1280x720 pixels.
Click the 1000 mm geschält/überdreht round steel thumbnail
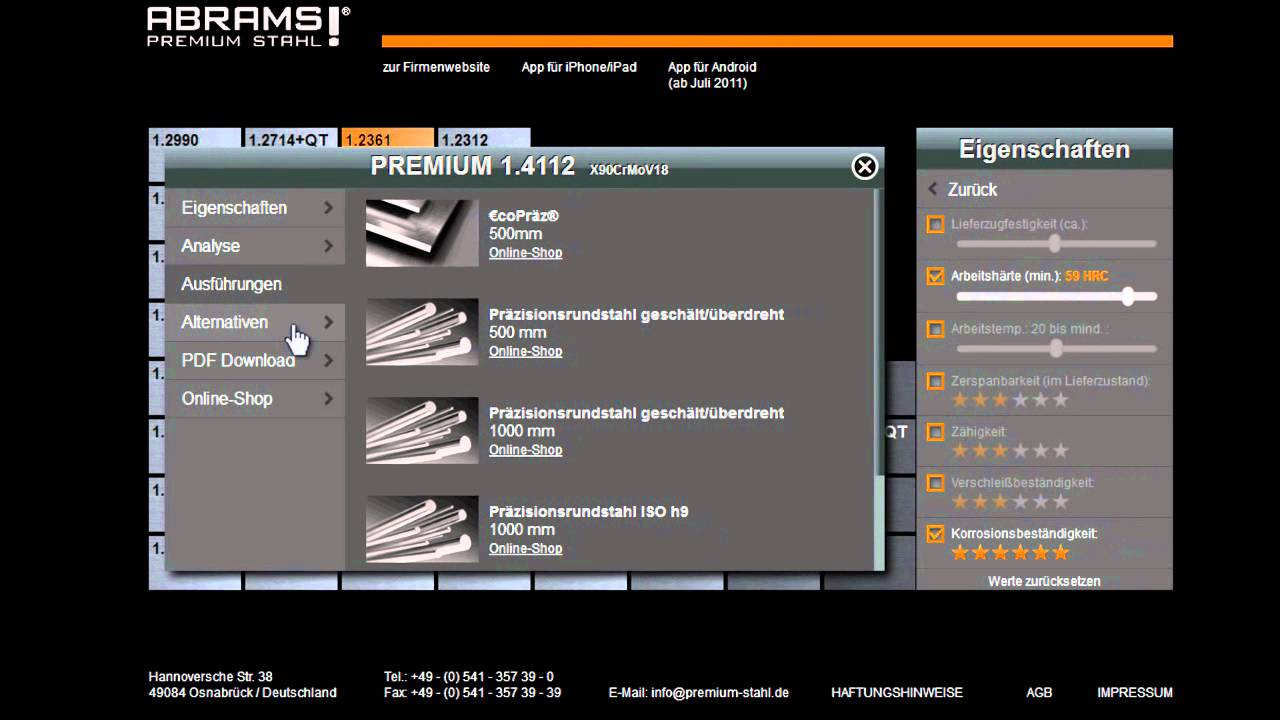click(422, 430)
